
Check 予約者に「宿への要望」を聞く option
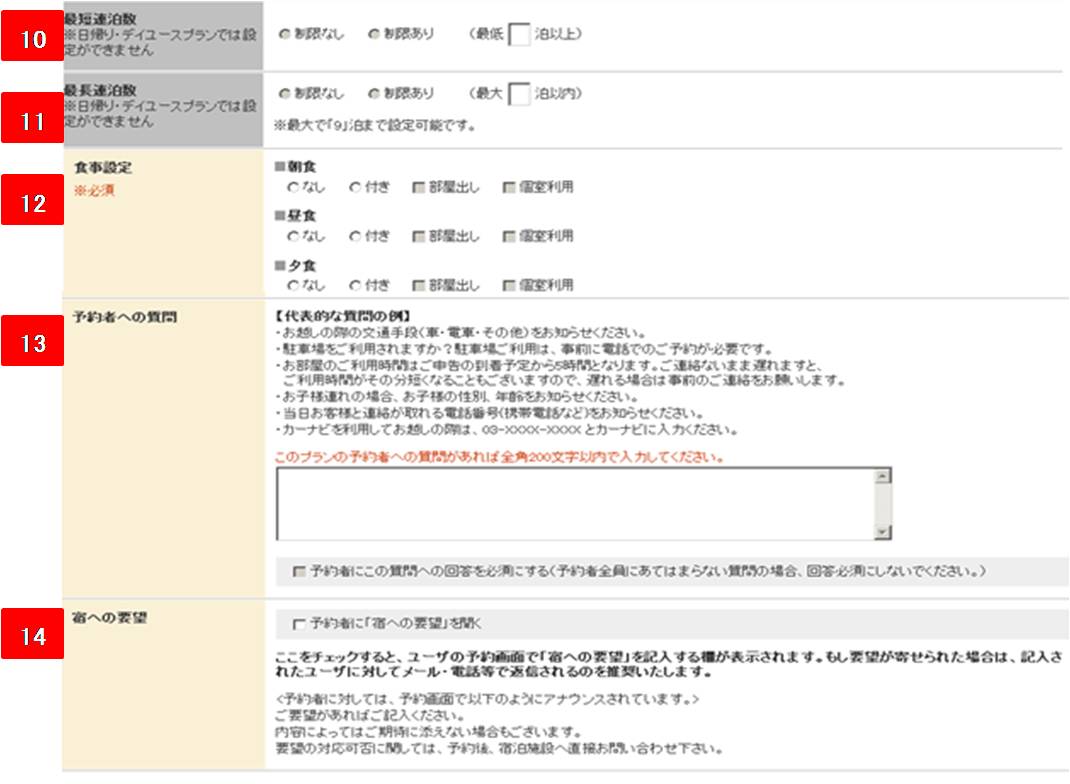click(298, 624)
